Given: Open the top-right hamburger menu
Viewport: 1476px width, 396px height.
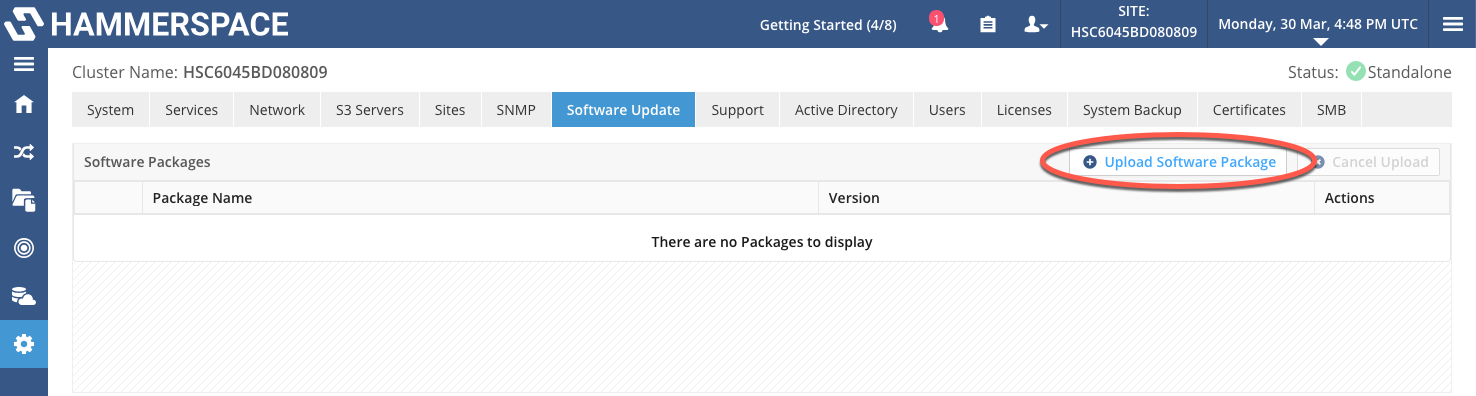Looking at the screenshot, I should click(1452, 24).
